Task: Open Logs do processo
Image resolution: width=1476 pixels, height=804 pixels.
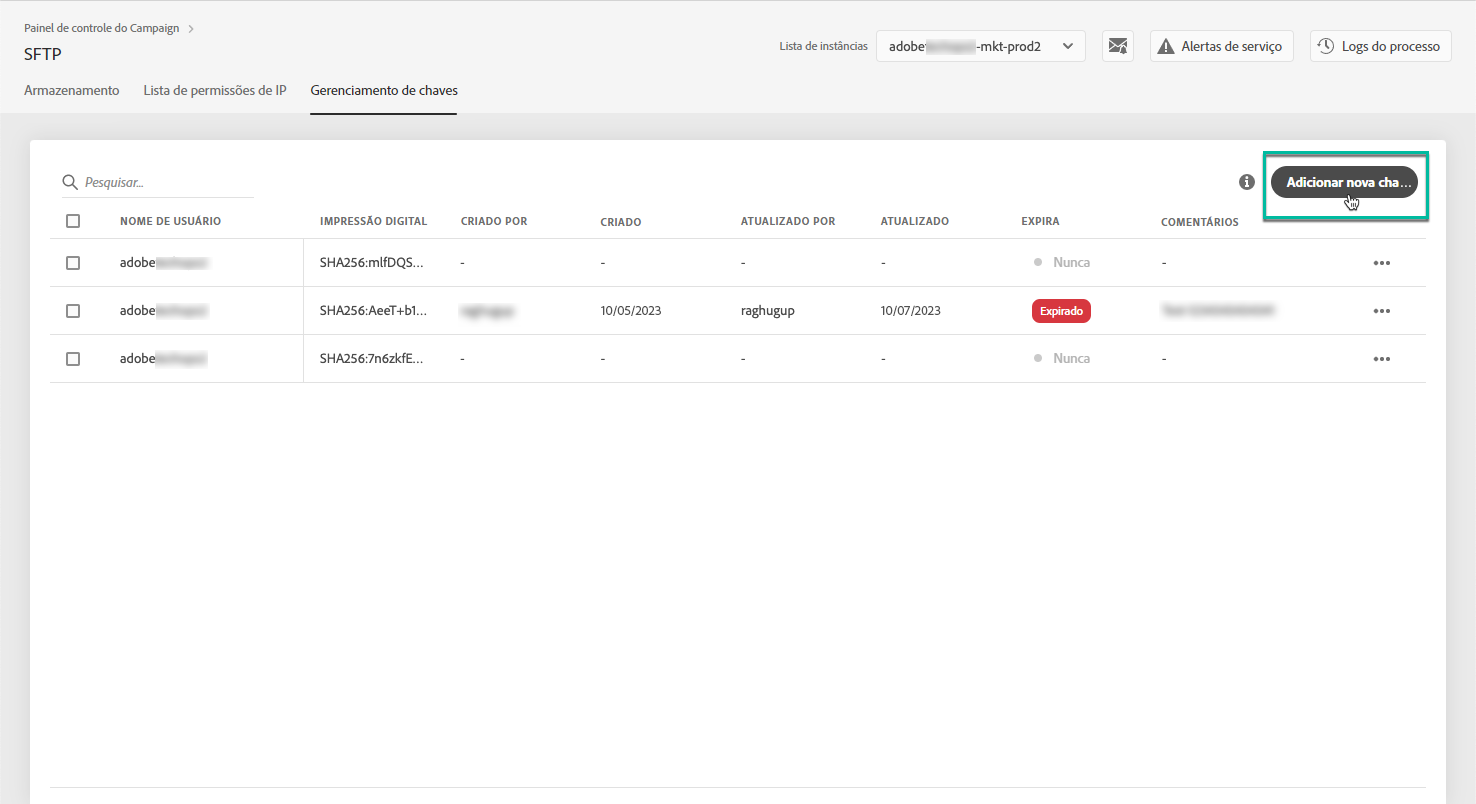Action: click(1381, 46)
